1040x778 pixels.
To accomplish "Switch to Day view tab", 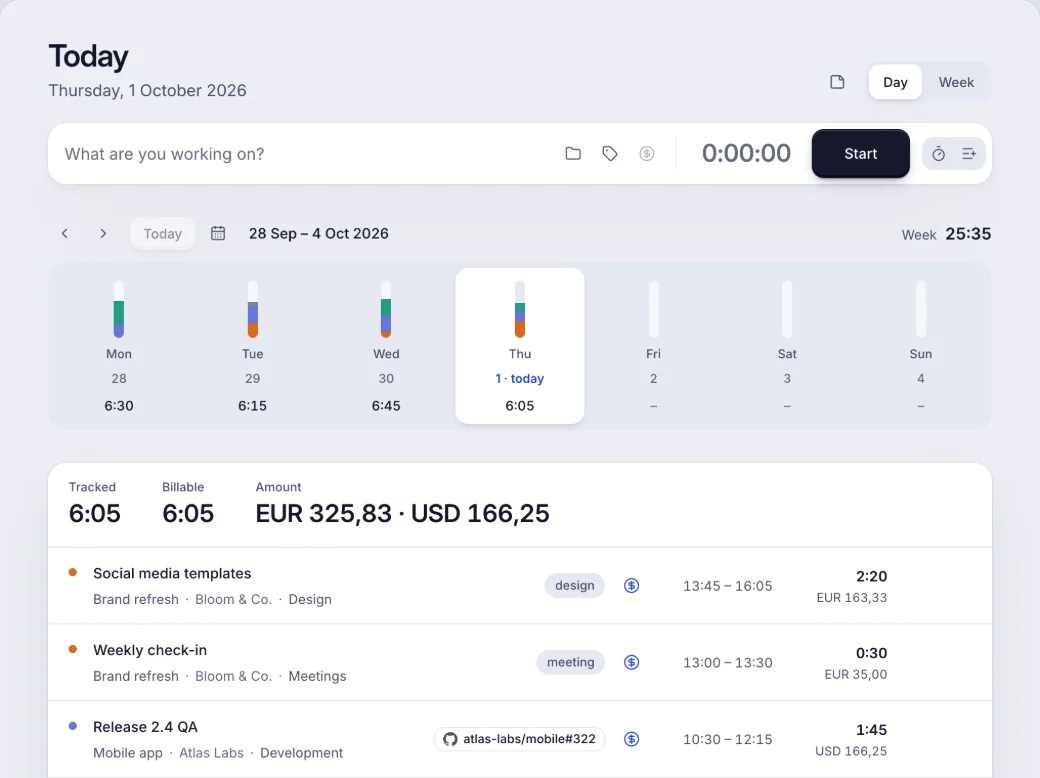I will point(895,82).
